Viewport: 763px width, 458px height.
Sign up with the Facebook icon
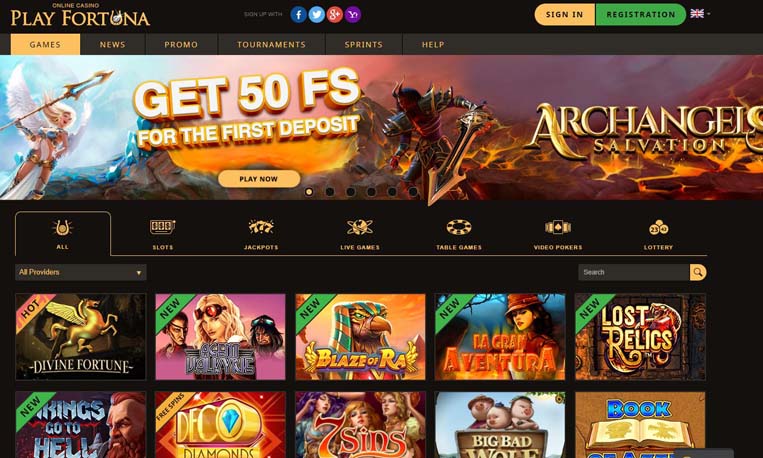point(298,15)
